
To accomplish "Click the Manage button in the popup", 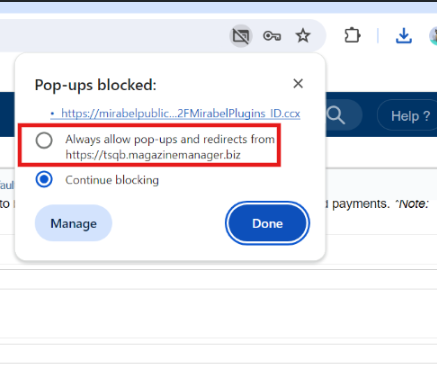I will pos(73,223).
